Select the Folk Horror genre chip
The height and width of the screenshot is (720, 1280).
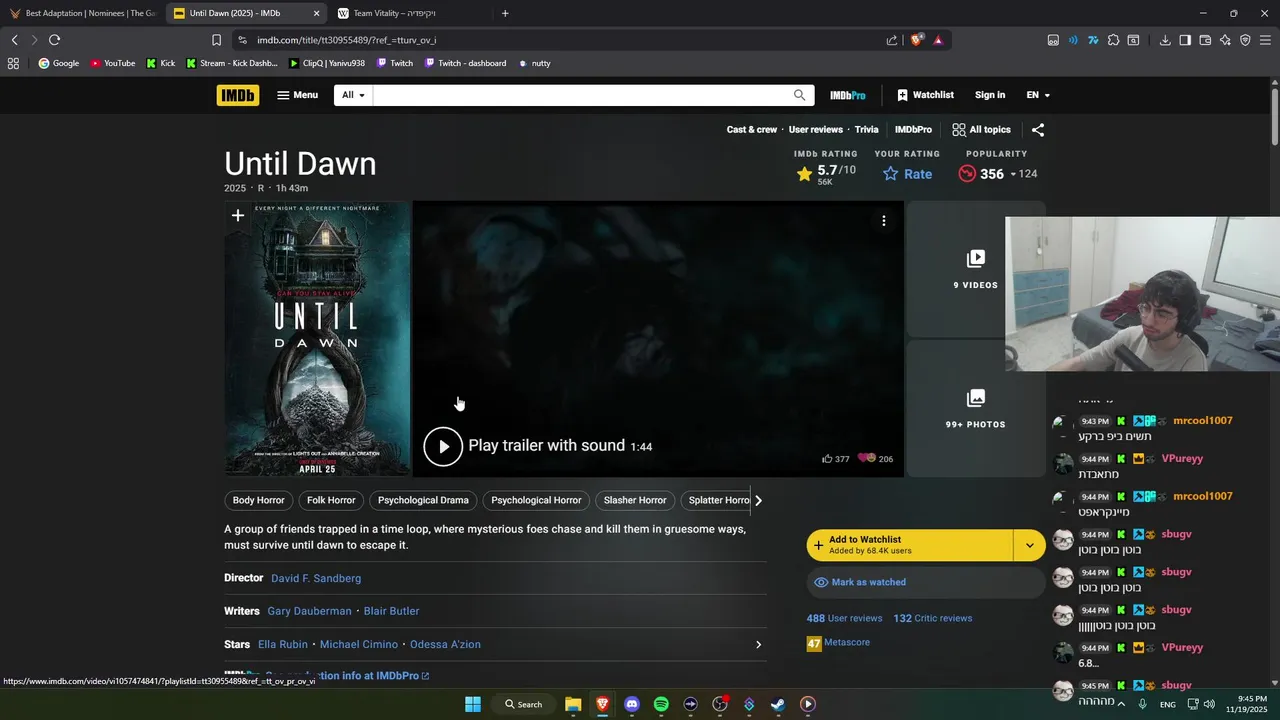[x=331, y=500]
